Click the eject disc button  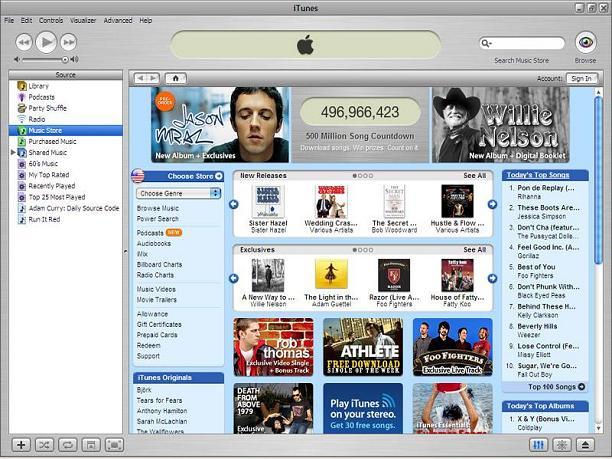(585, 445)
